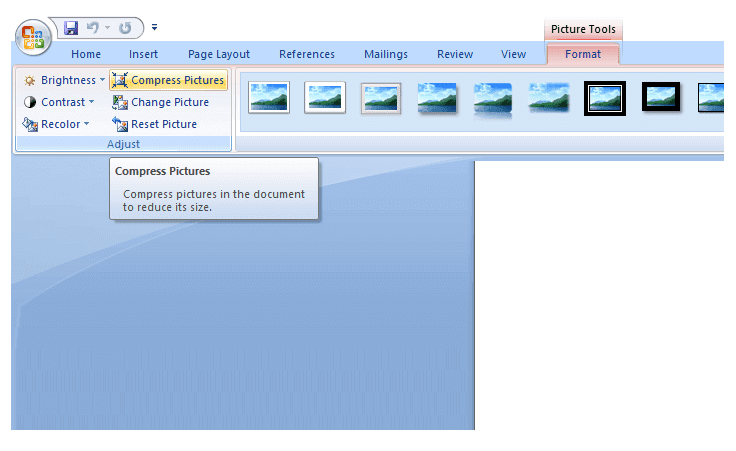Select the References tab
This screenshot has width=736, height=451.
click(x=307, y=54)
